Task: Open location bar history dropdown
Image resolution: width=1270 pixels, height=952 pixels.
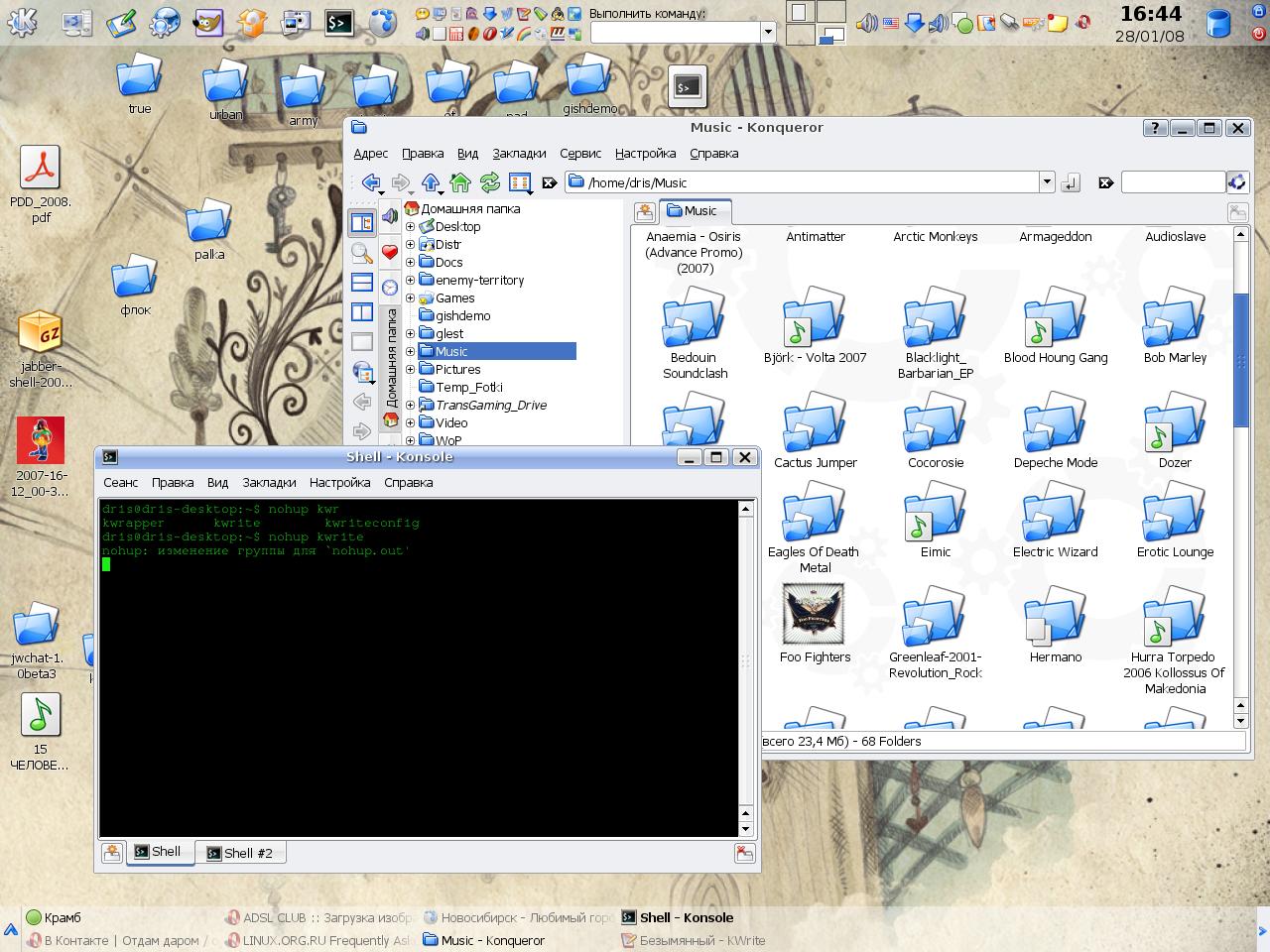Action: pos(1046,181)
